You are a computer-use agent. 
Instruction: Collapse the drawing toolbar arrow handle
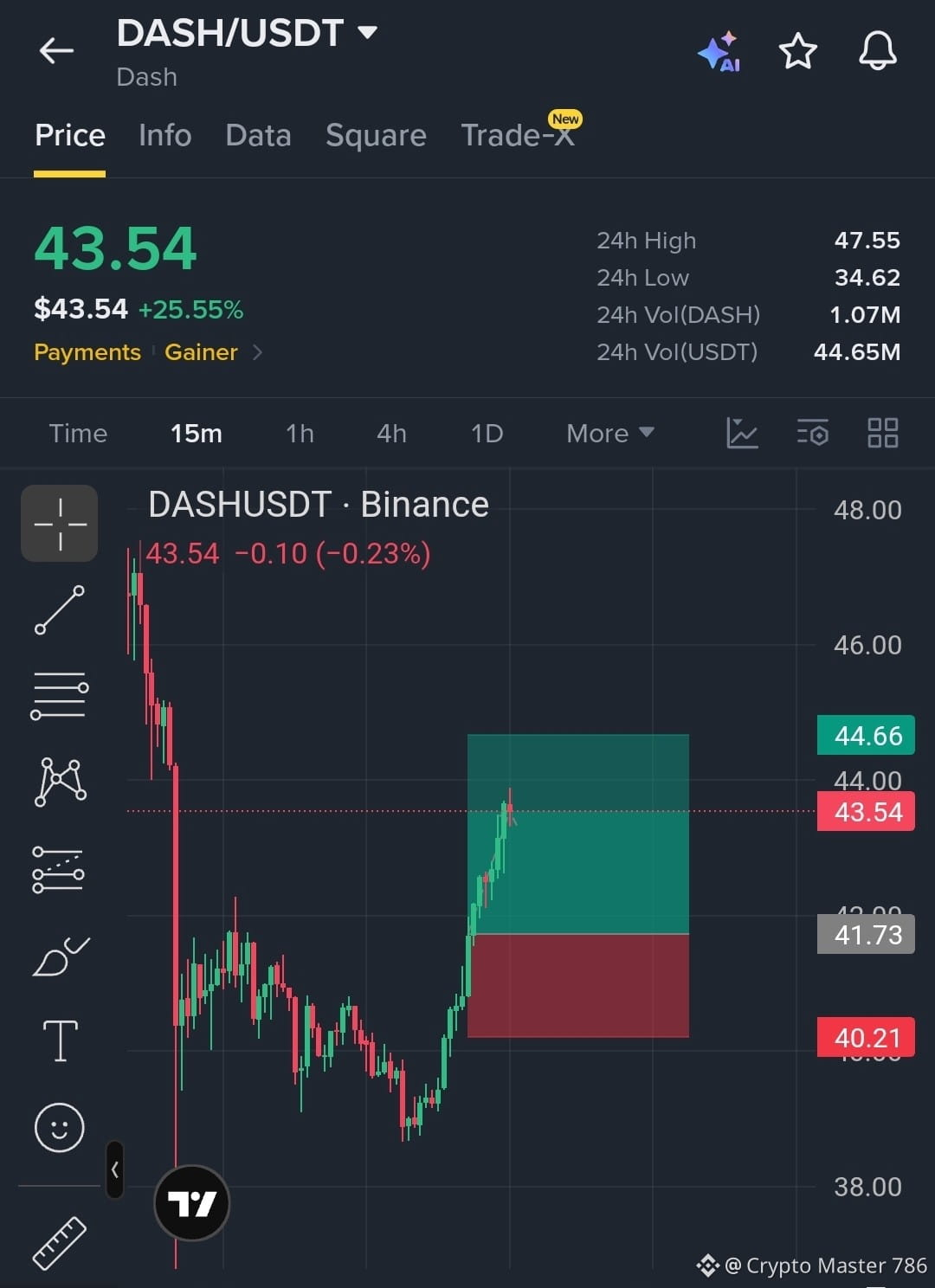114,1169
